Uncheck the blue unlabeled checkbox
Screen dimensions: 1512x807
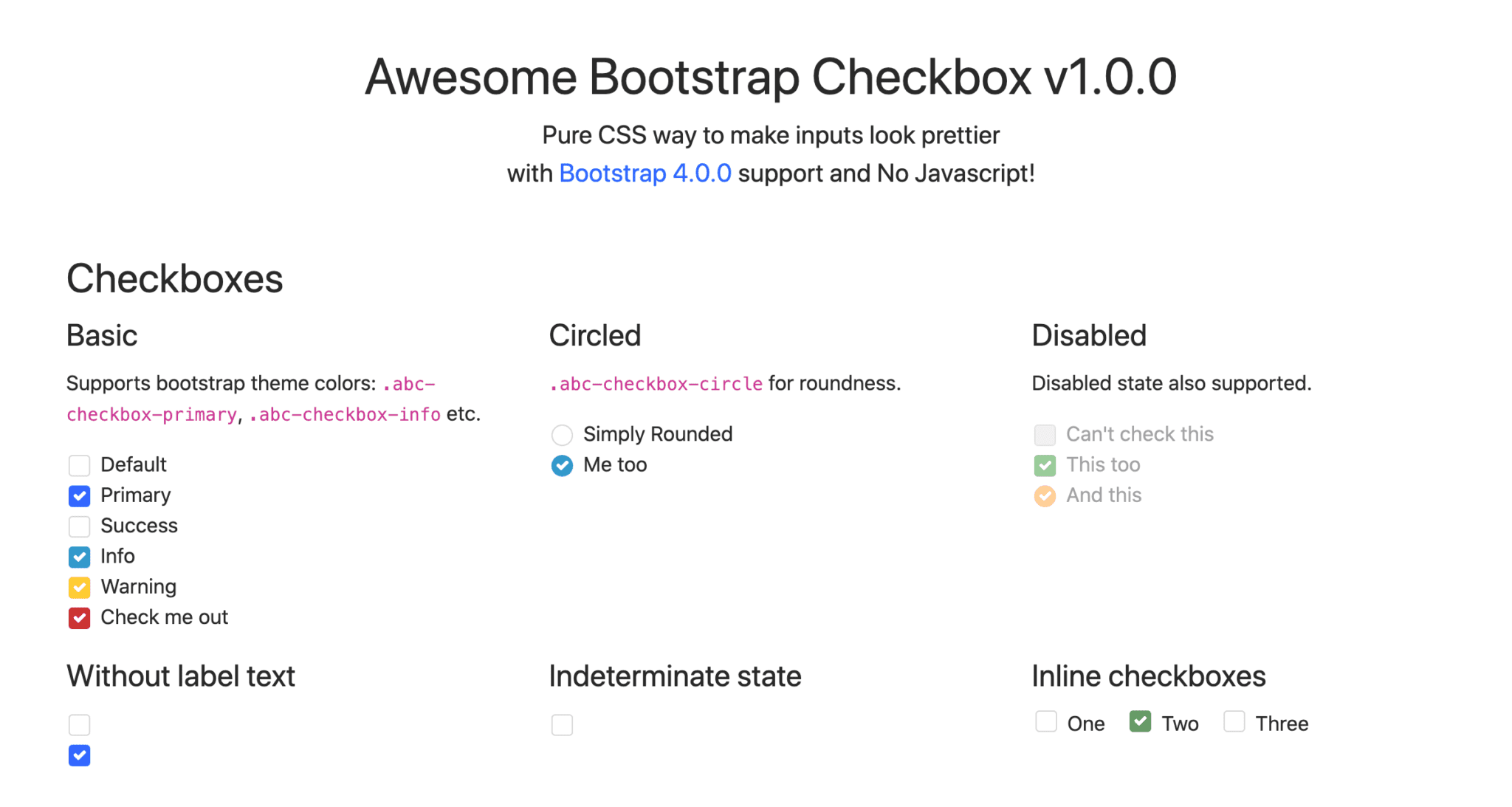click(x=79, y=755)
